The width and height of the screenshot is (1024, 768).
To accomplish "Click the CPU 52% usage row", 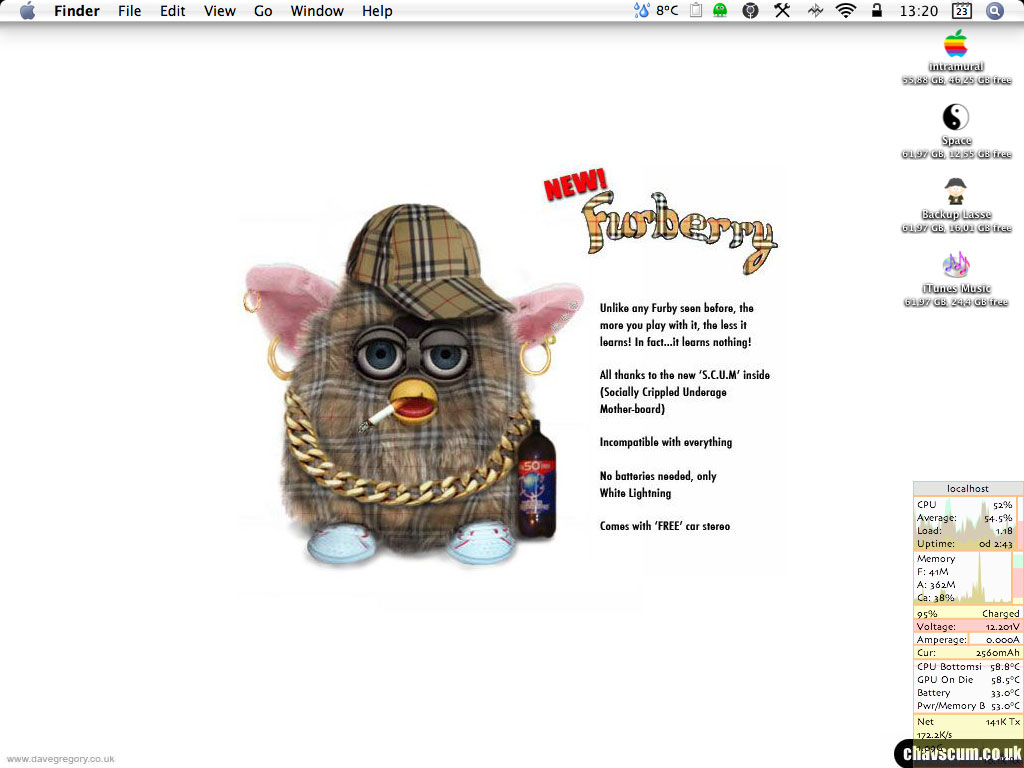I will pos(965,505).
